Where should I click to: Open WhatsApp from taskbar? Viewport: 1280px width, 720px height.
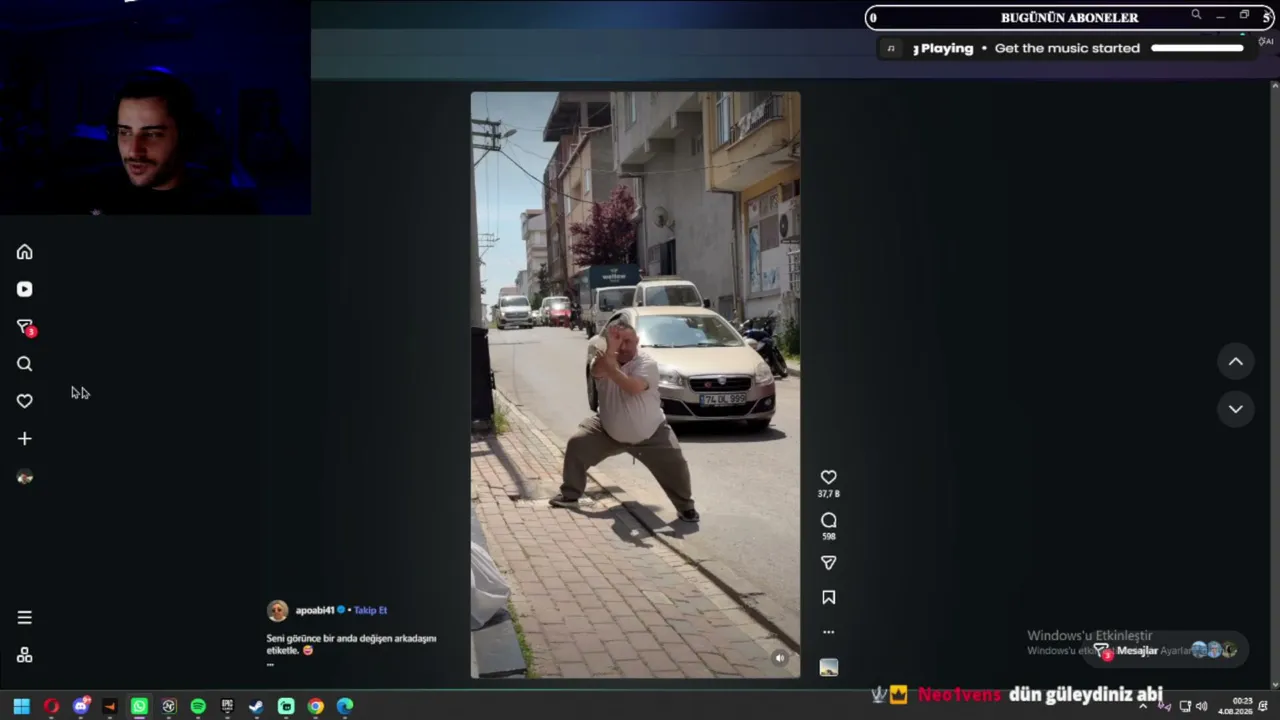point(139,706)
